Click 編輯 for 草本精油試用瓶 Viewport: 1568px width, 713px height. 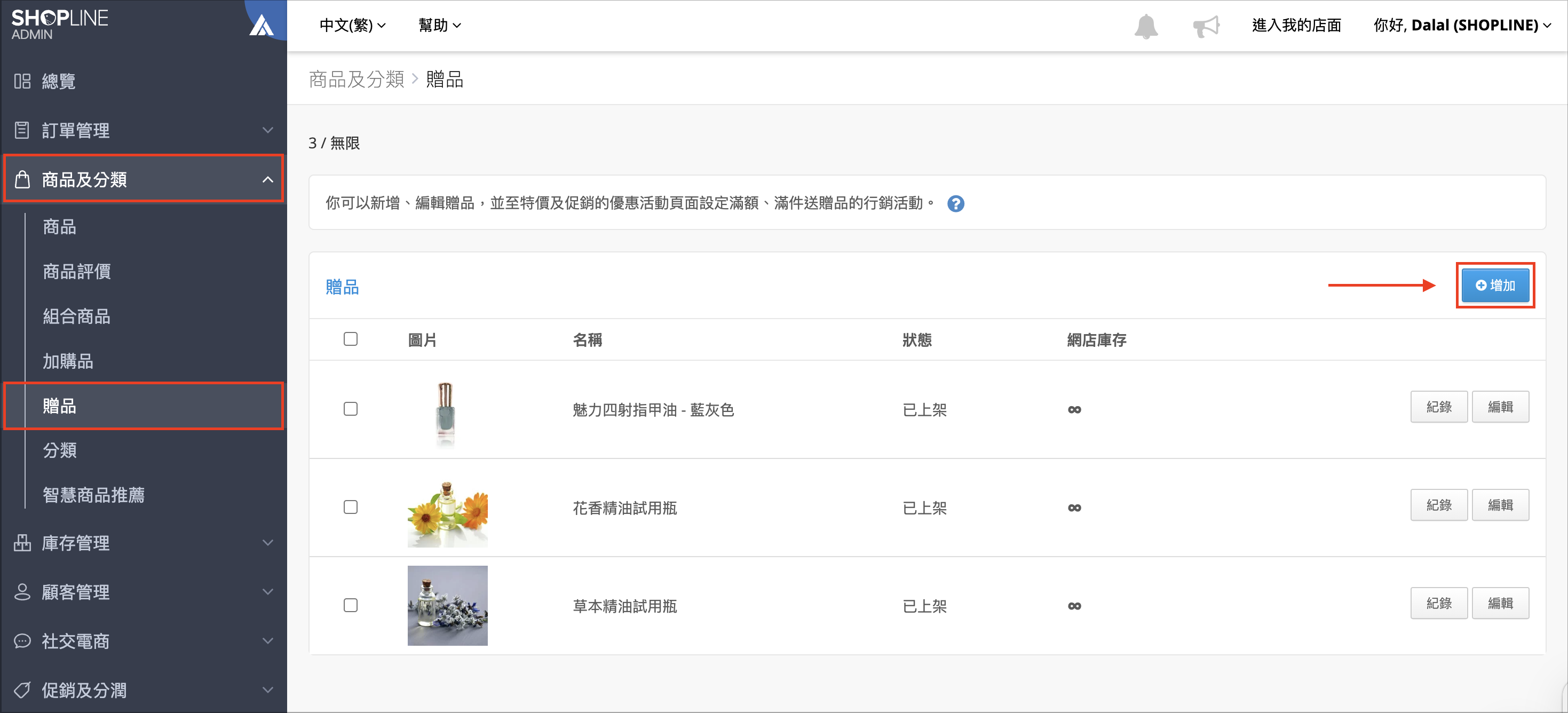(x=1500, y=603)
